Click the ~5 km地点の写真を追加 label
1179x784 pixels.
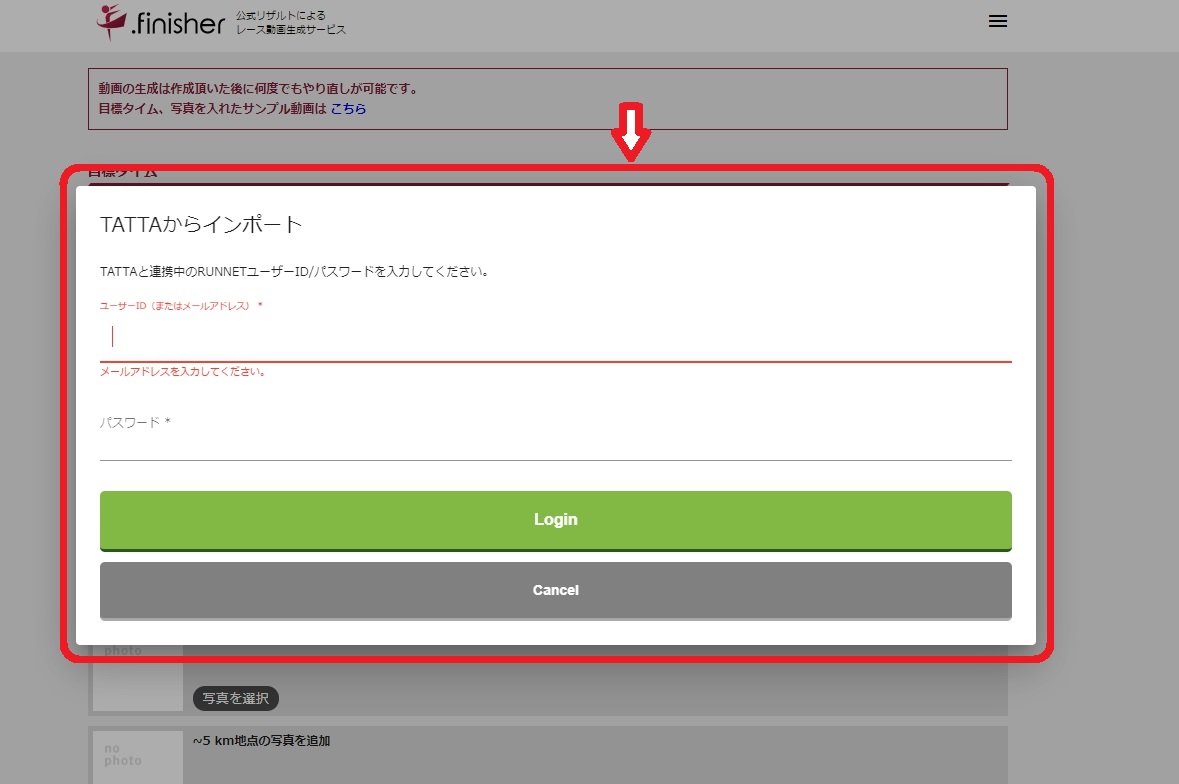coord(261,741)
